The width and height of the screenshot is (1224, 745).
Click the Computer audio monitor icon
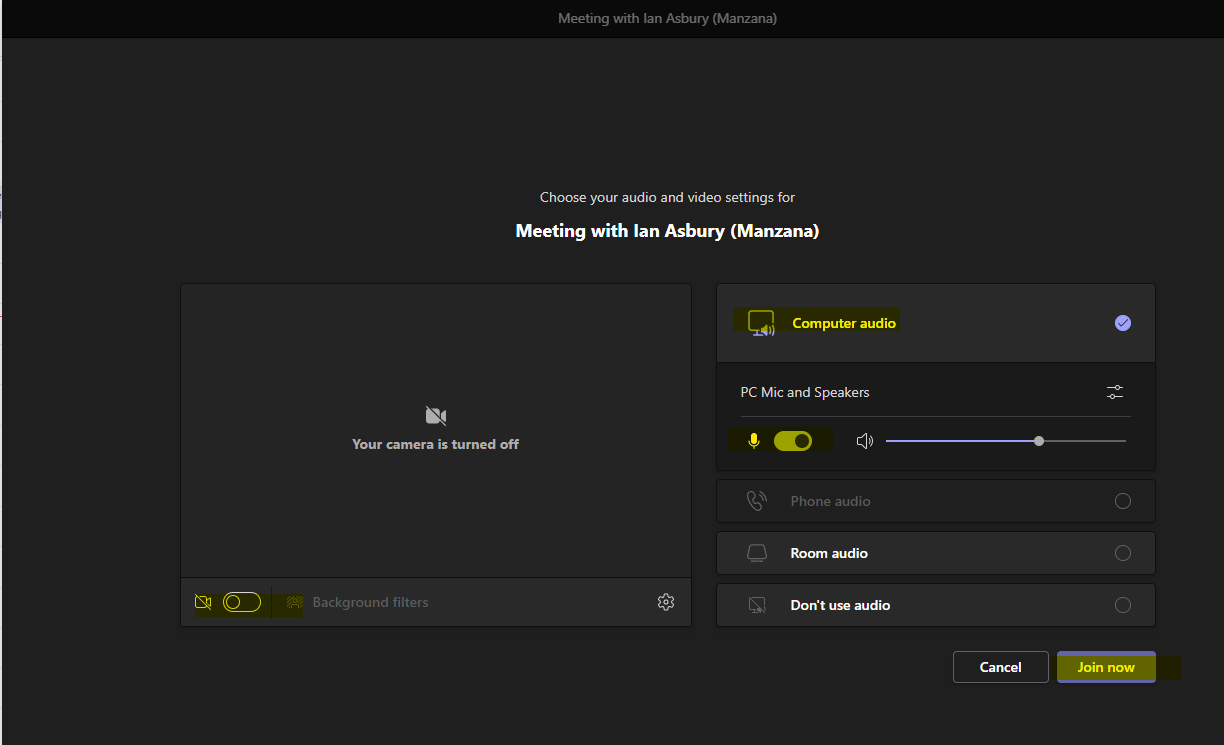pyautogui.click(x=762, y=323)
